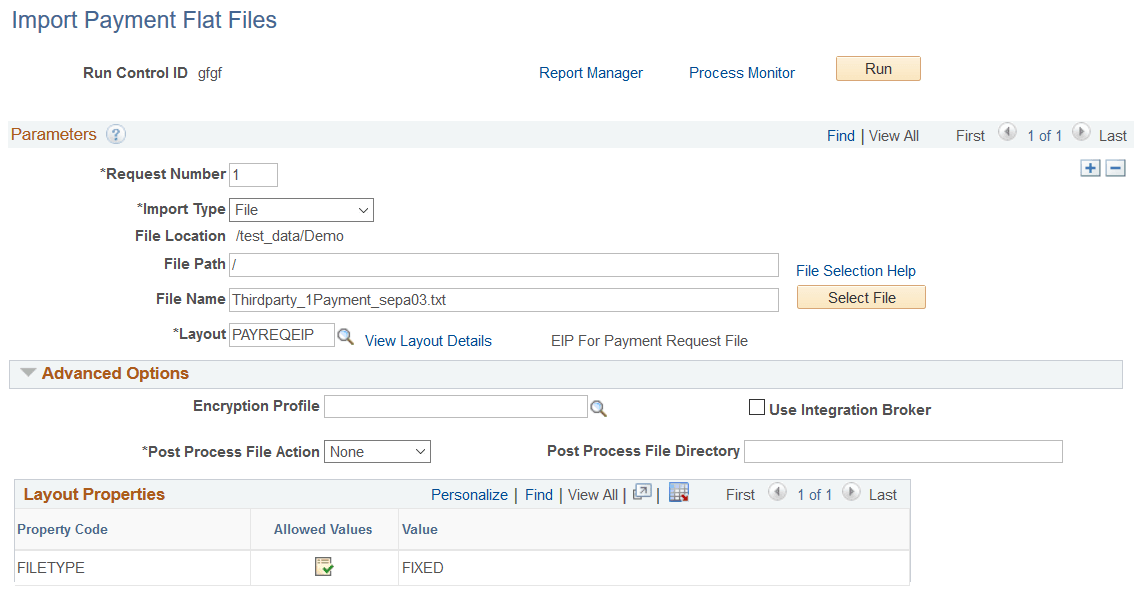The height and width of the screenshot is (595, 1140).
Task: Download Layout Properties grid to spreadsheet
Action: (679, 493)
